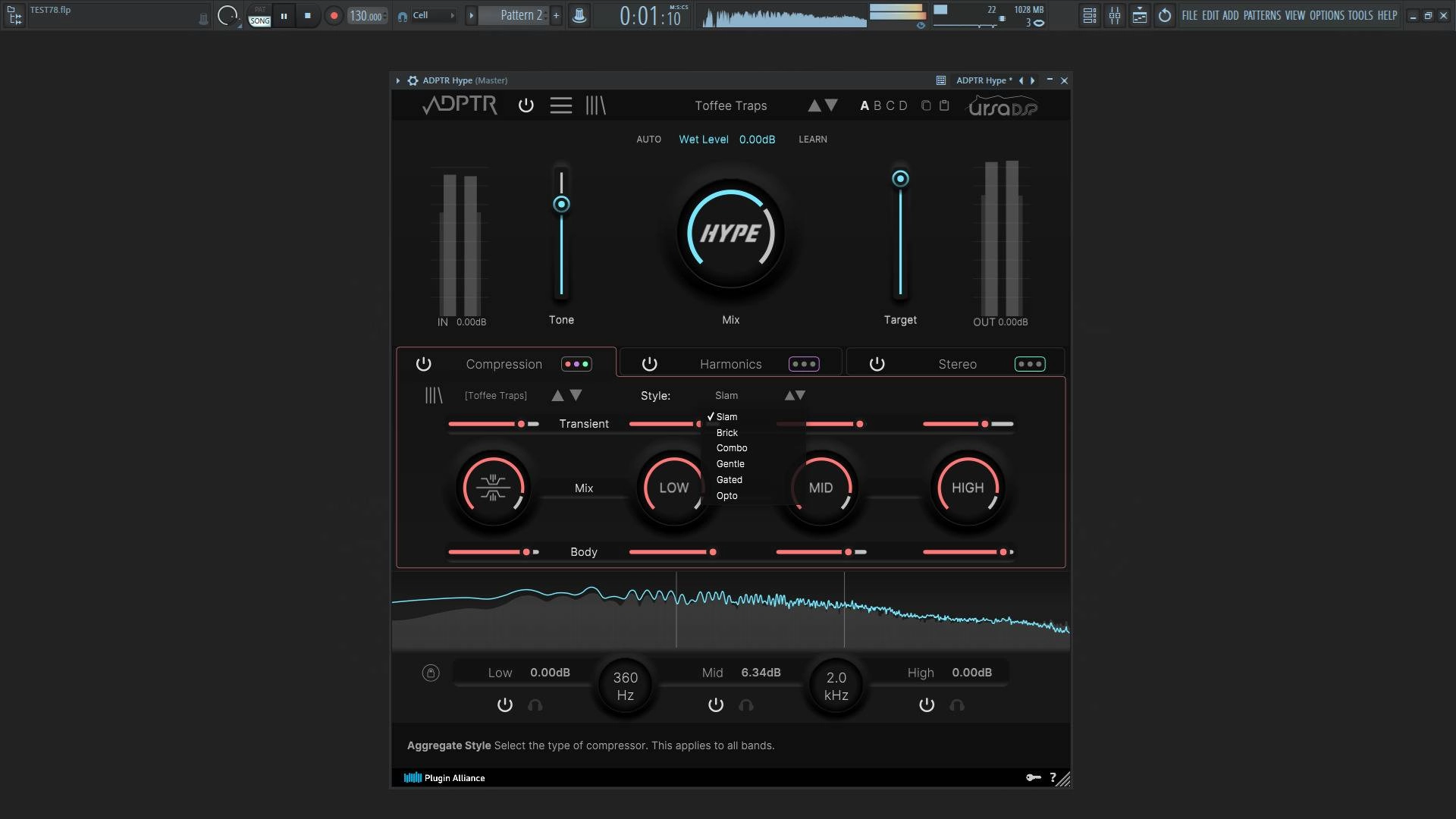The height and width of the screenshot is (819, 1456).
Task: Click the Style dropdown showing Slam
Action: 726,395
